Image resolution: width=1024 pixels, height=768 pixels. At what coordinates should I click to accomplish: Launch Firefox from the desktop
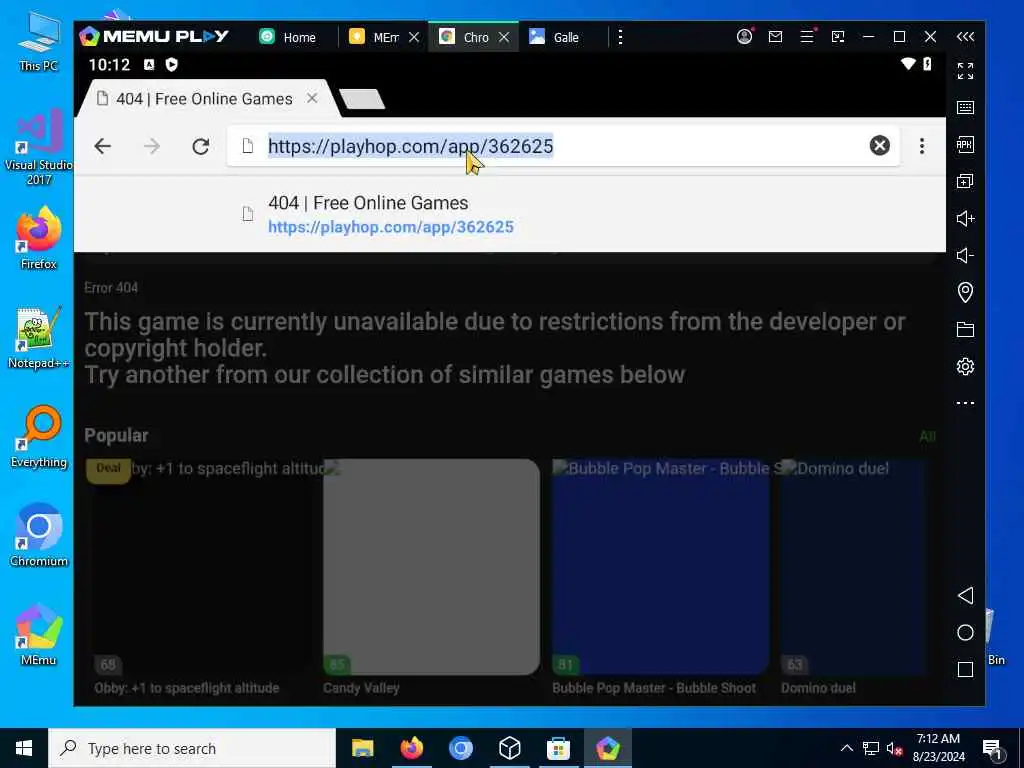(x=39, y=236)
